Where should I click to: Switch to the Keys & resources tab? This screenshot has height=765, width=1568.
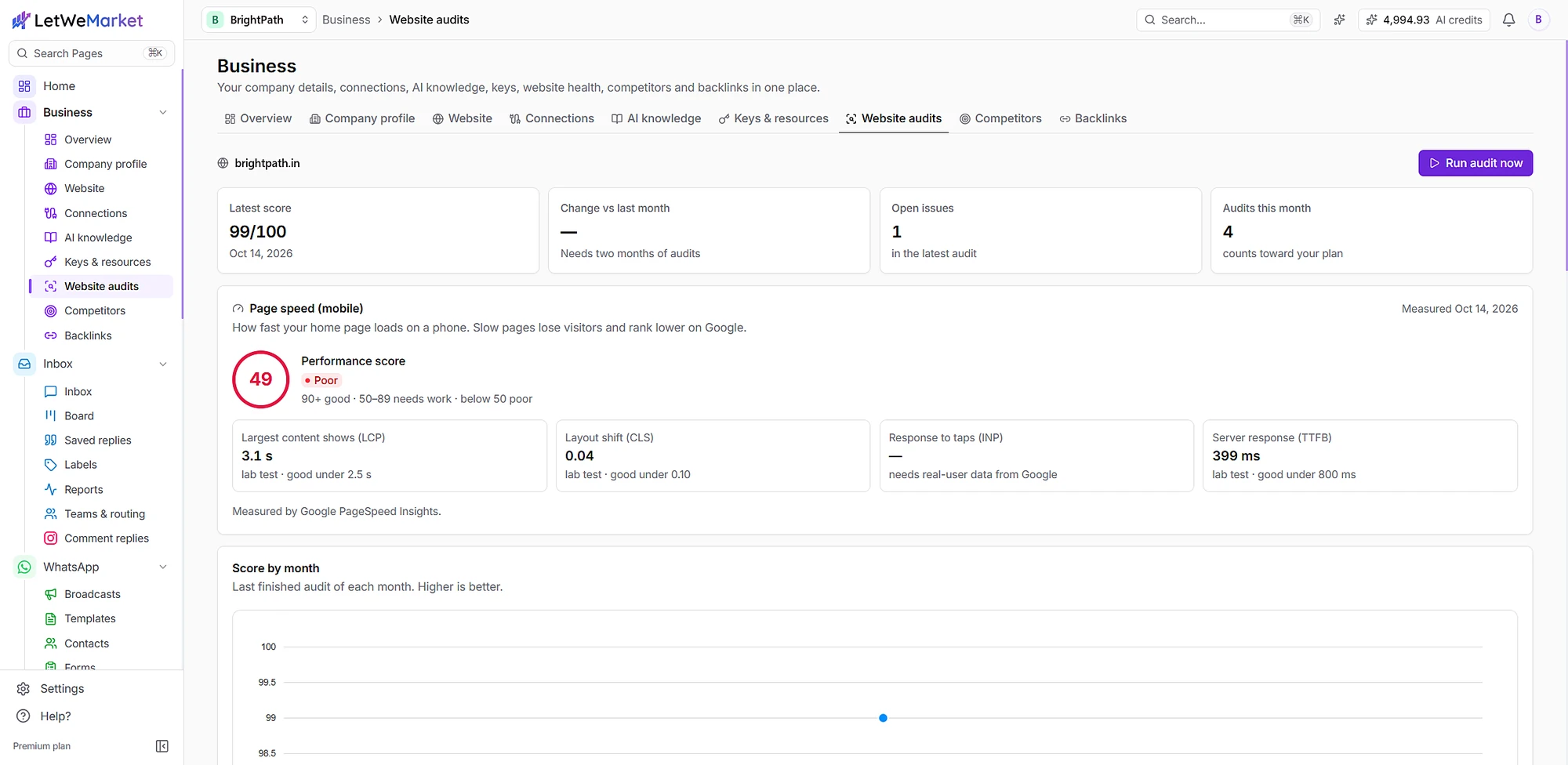click(774, 118)
